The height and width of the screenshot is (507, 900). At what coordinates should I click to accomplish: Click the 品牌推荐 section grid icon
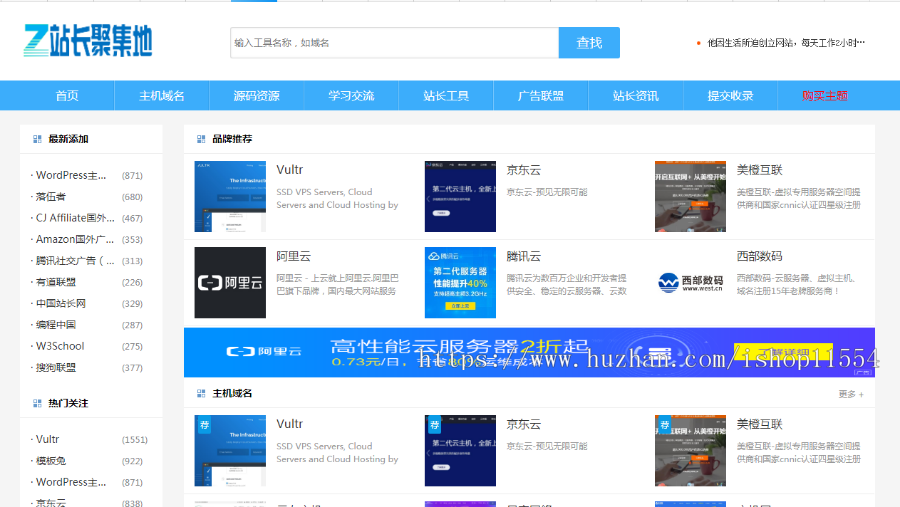[201, 139]
